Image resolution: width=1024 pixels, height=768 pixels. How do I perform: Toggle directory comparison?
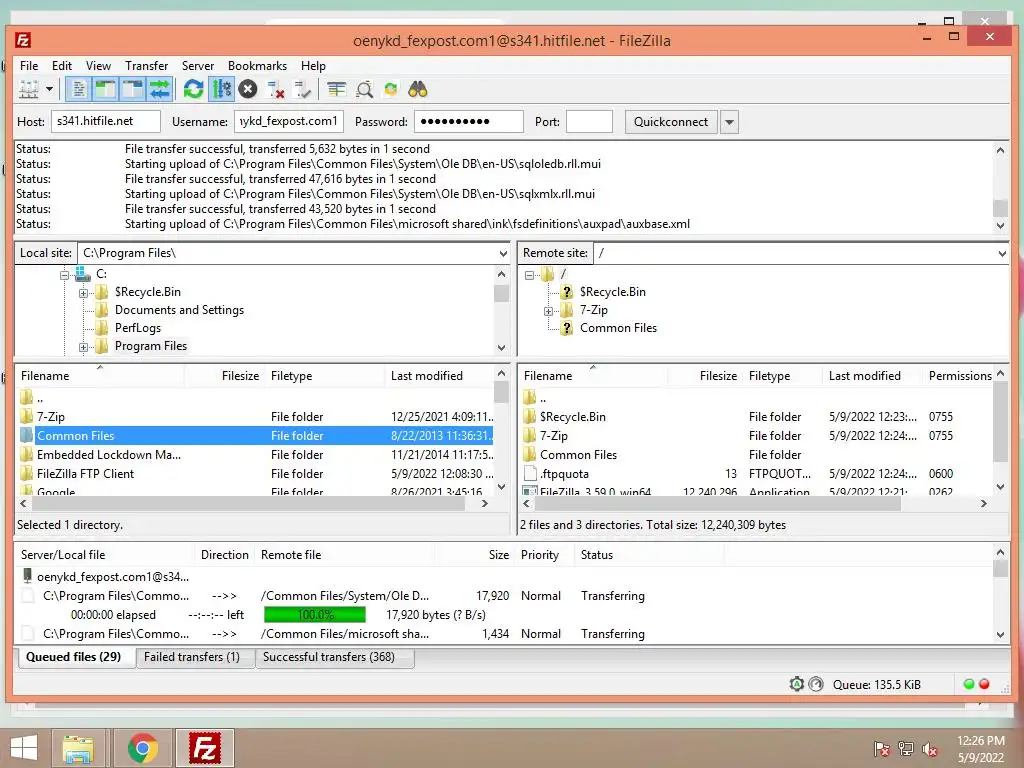coord(364,89)
